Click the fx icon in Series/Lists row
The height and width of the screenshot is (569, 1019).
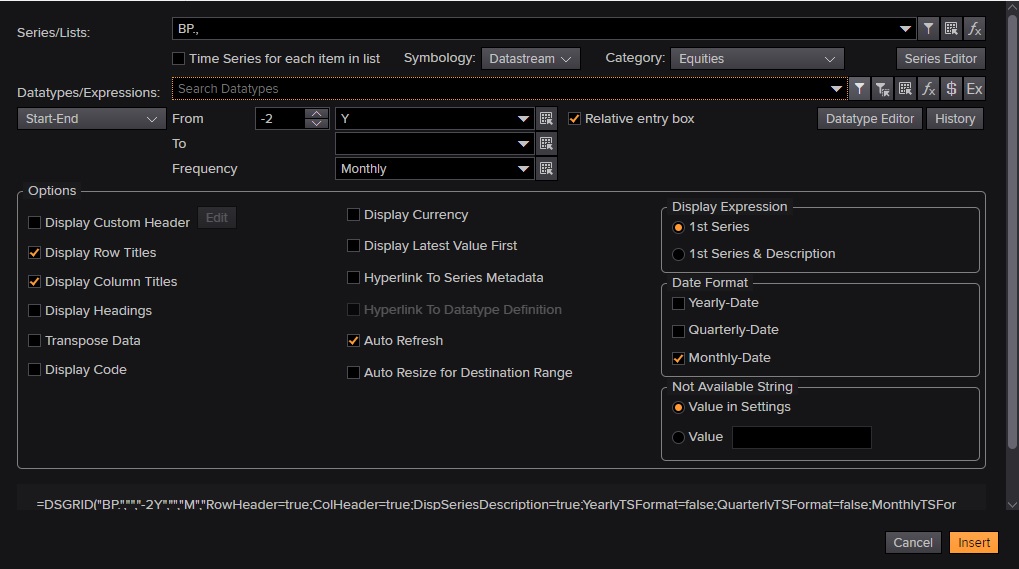point(974,29)
